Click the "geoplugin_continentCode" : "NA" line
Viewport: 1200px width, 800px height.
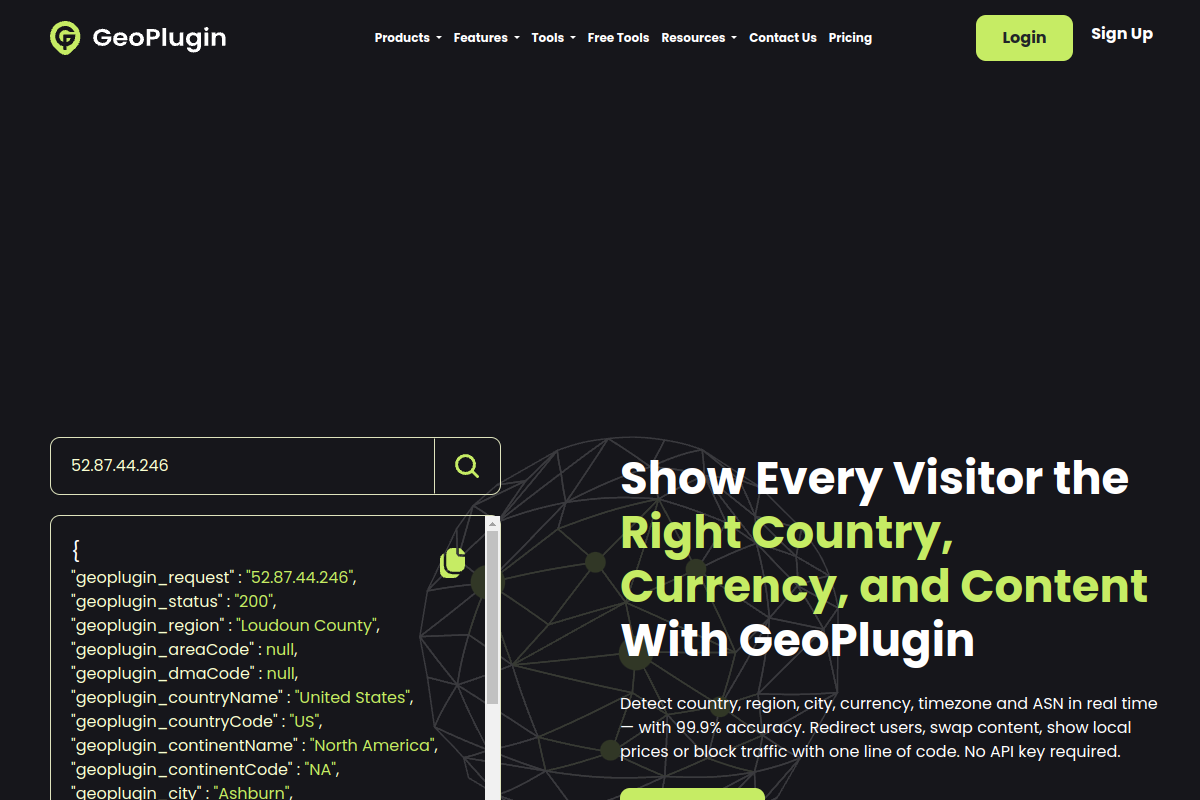206,770
